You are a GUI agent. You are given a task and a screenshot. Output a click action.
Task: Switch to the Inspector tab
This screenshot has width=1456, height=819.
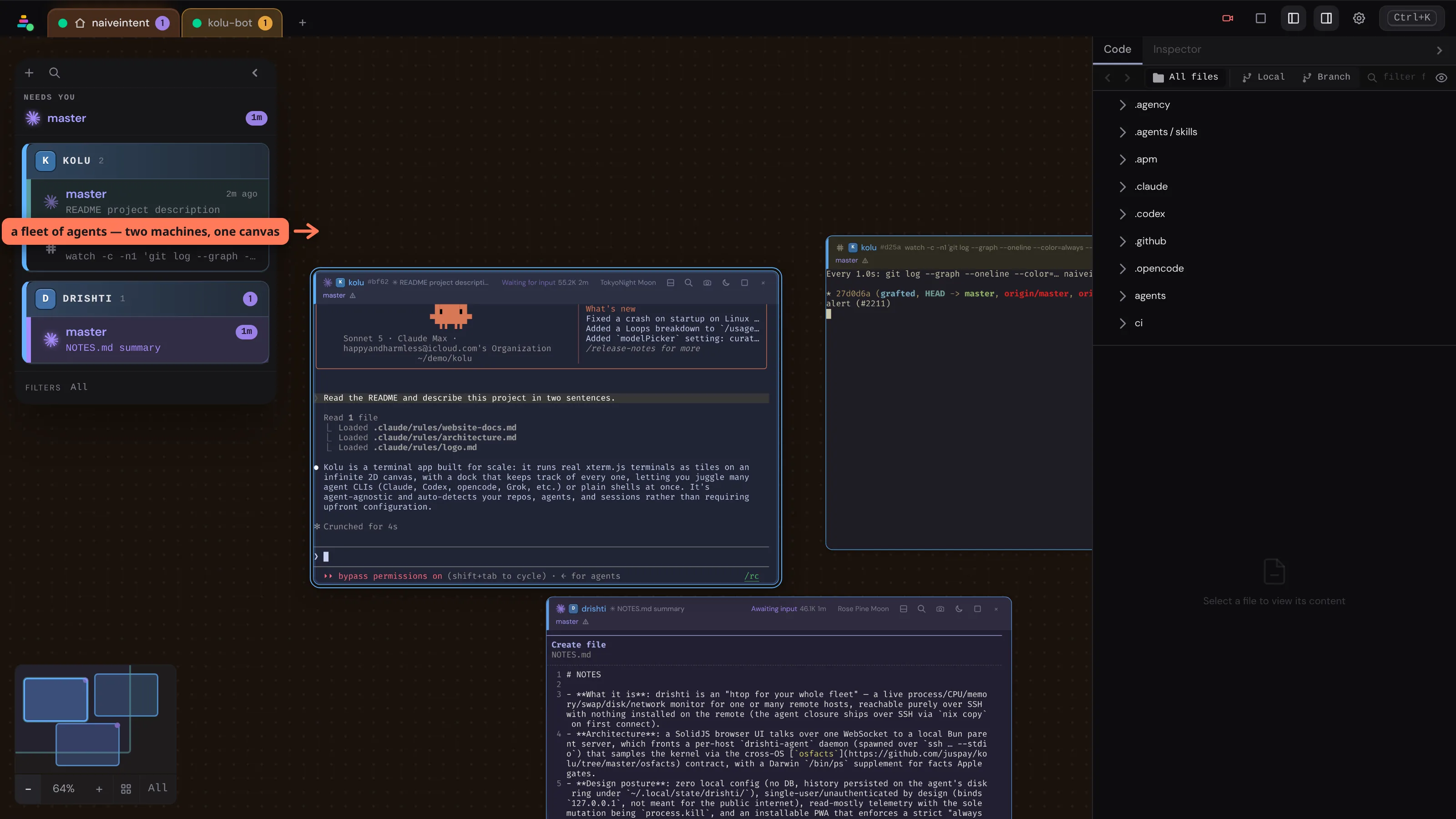click(1177, 49)
